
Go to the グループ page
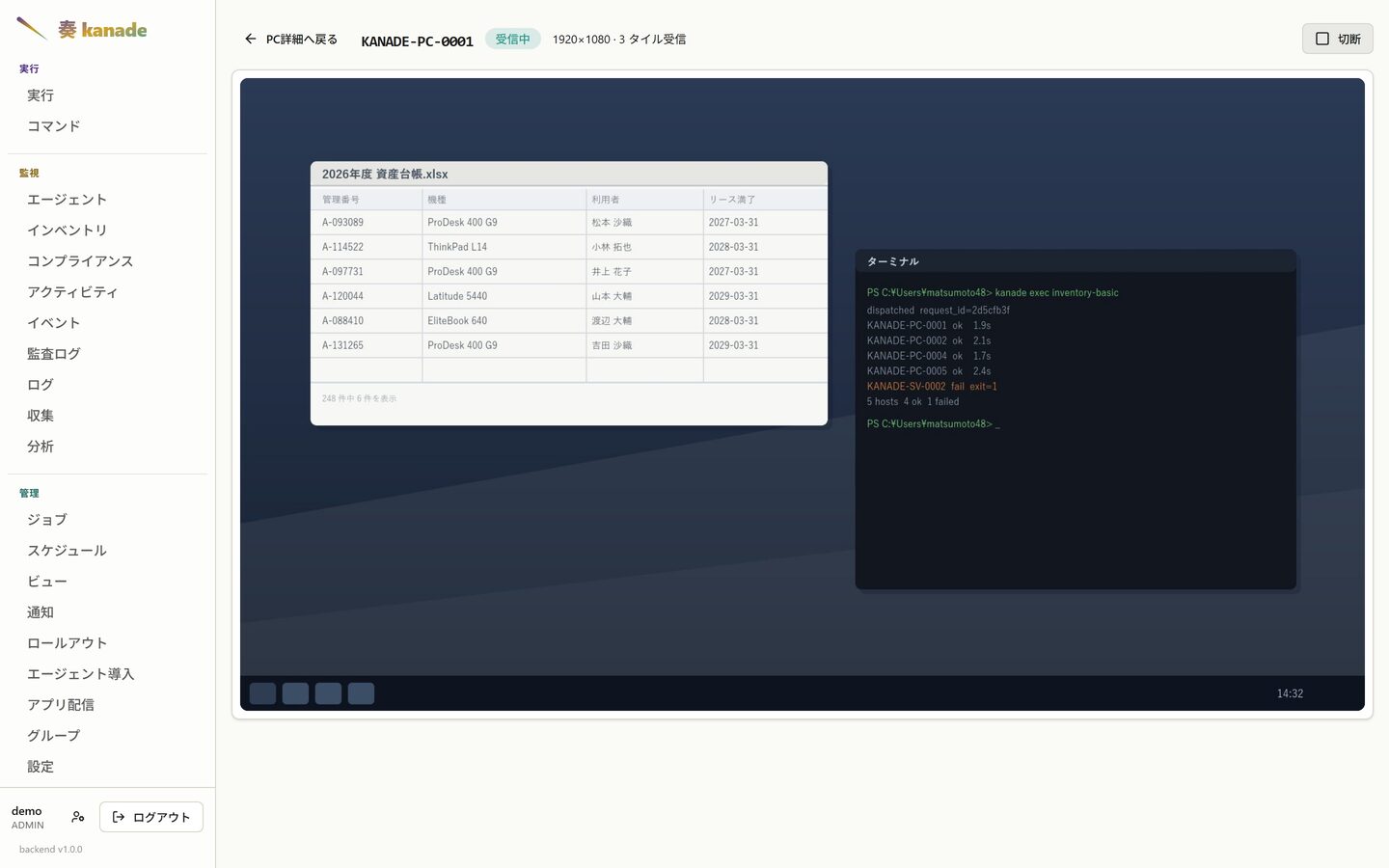point(107,736)
